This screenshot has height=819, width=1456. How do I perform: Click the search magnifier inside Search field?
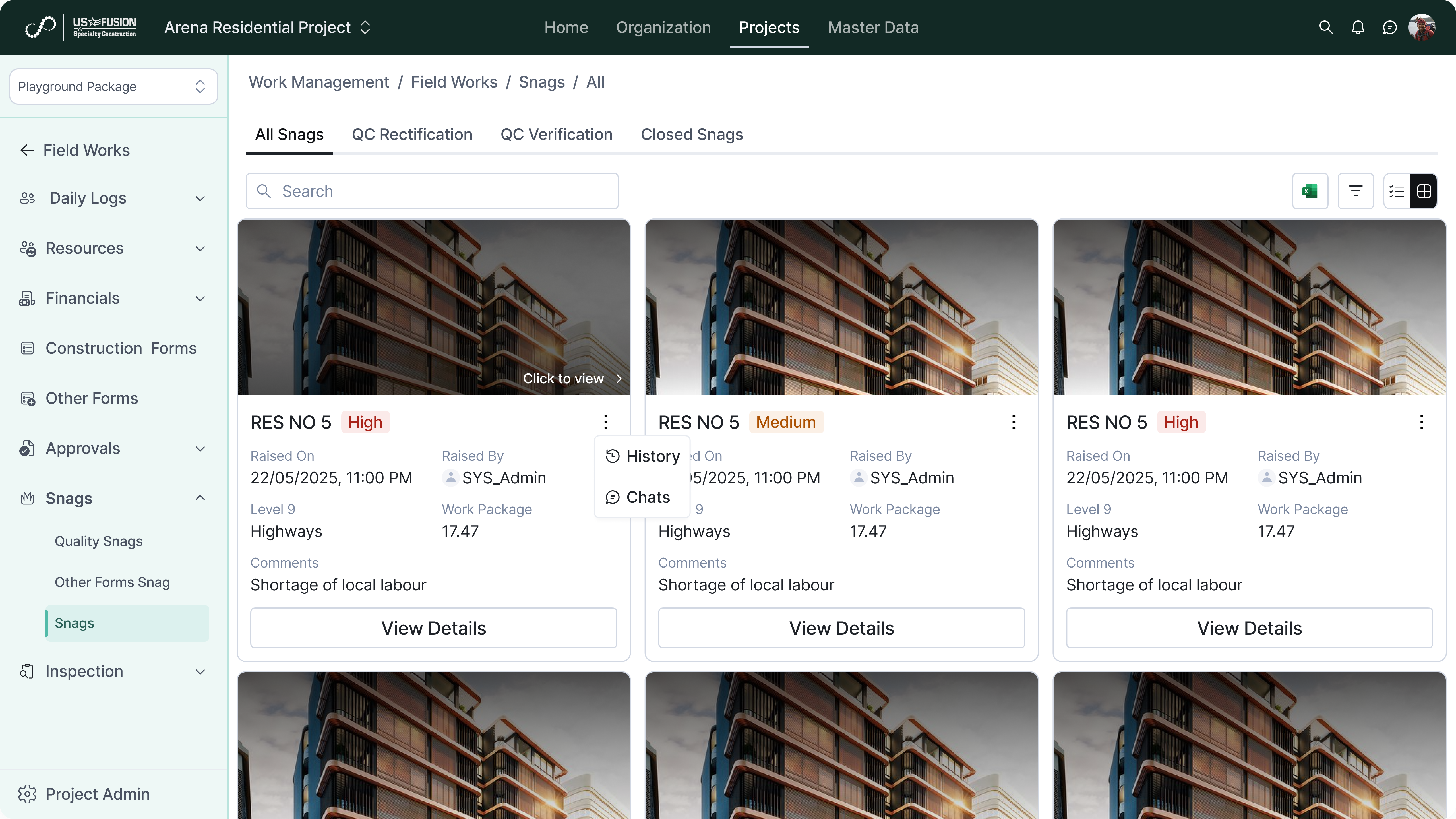[264, 191]
